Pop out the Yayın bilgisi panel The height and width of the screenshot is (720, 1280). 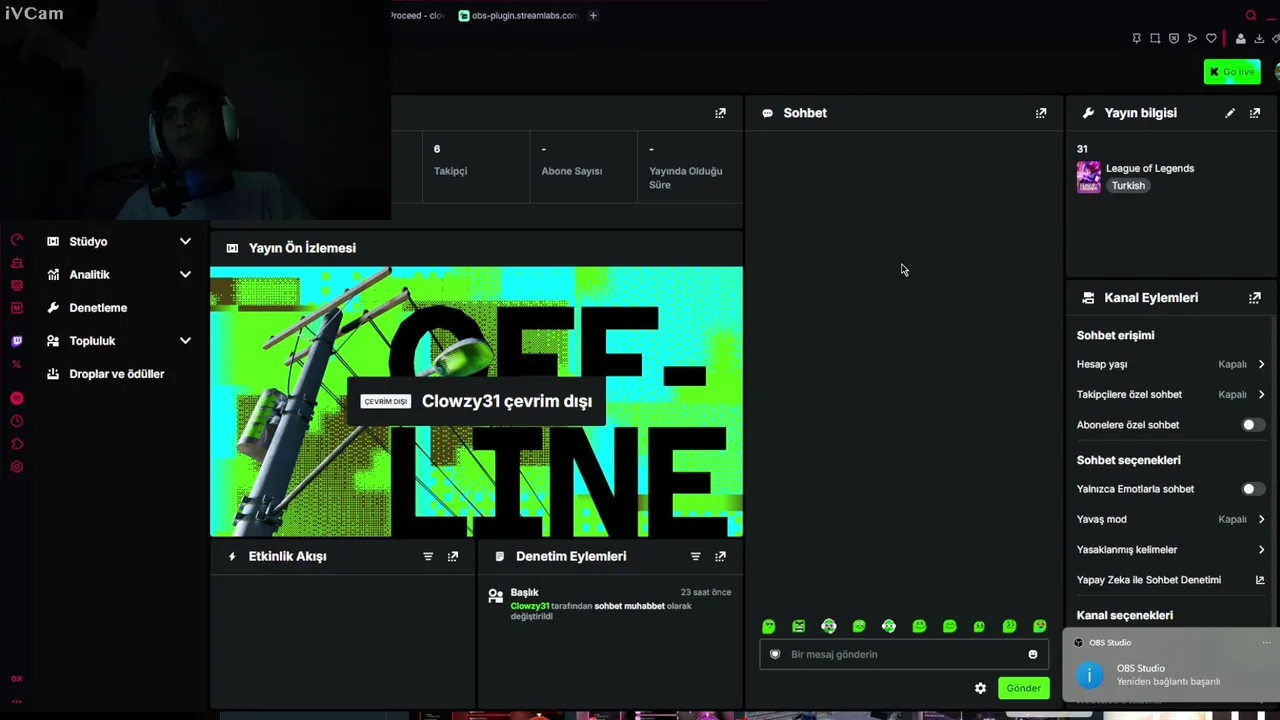point(1255,113)
